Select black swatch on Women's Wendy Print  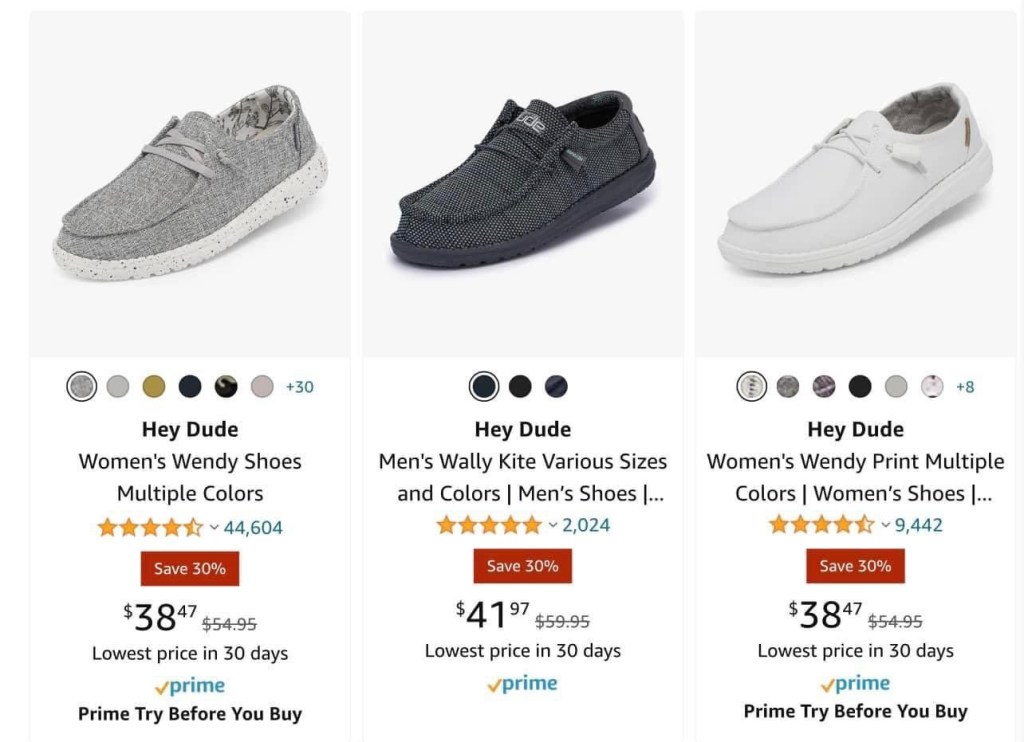pyautogui.click(x=860, y=387)
